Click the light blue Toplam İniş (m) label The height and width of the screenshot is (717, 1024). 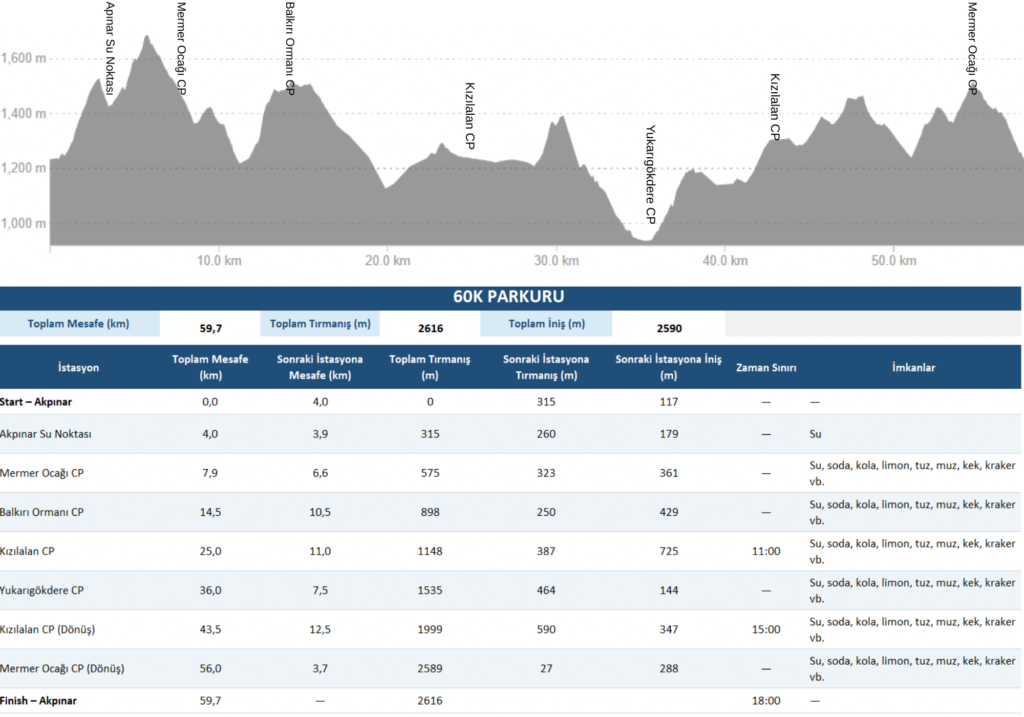pos(546,324)
